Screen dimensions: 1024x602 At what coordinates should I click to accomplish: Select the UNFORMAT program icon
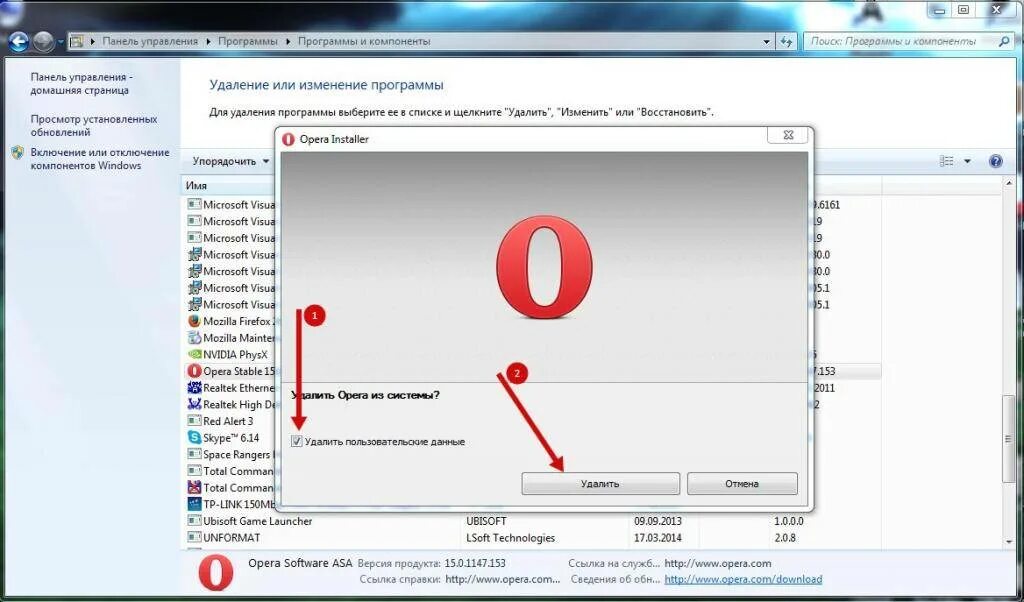click(194, 537)
